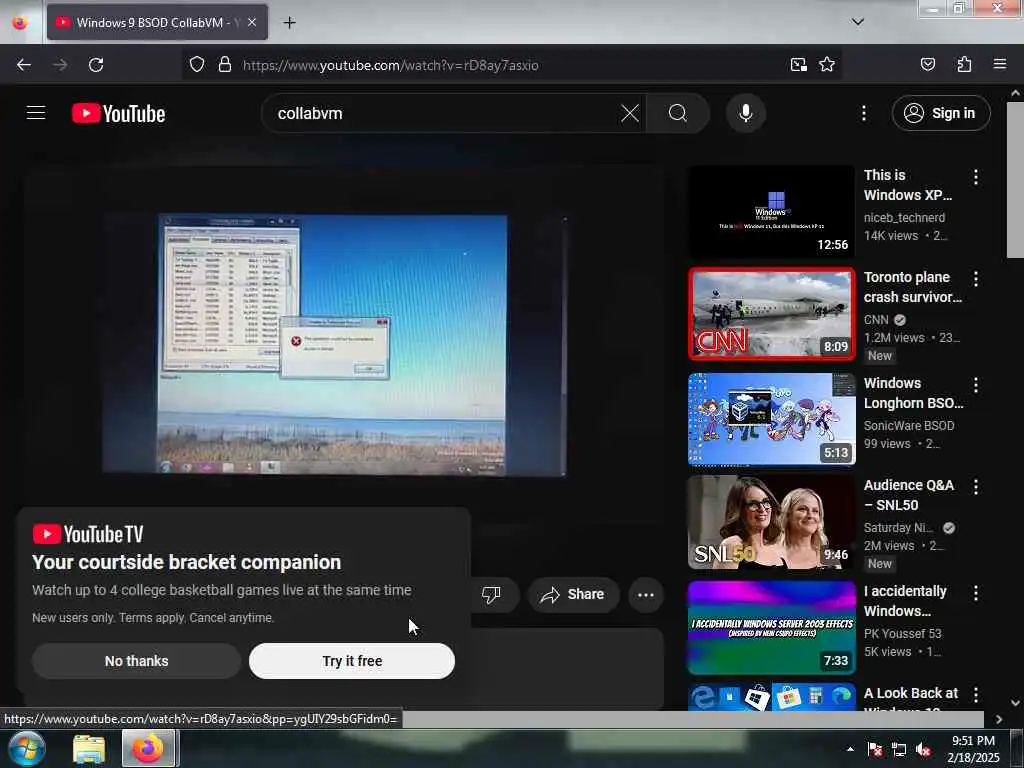Open options menu for Toronto plane crash video
Image resolution: width=1024 pixels, height=768 pixels.
pyautogui.click(x=975, y=279)
